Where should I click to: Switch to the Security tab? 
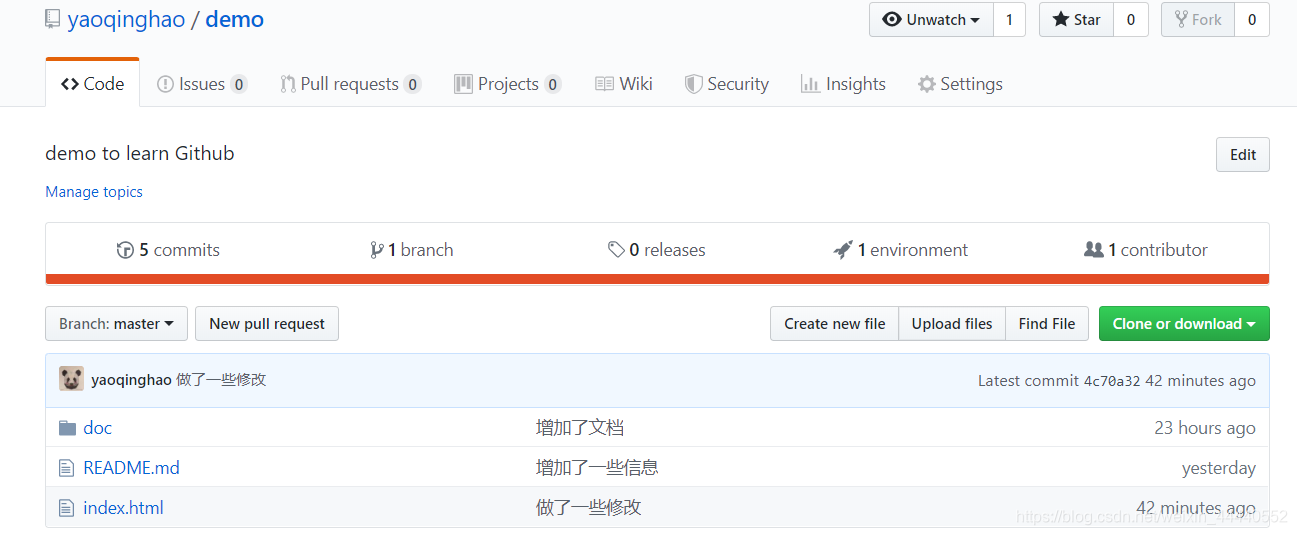pyautogui.click(x=727, y=84)
